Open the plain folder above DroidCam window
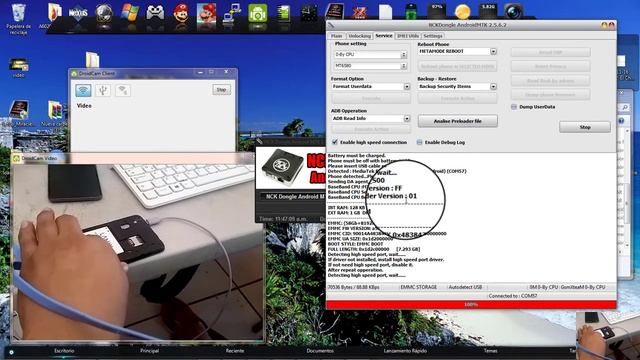Screen dimensions: 640x360 (93, 60)
